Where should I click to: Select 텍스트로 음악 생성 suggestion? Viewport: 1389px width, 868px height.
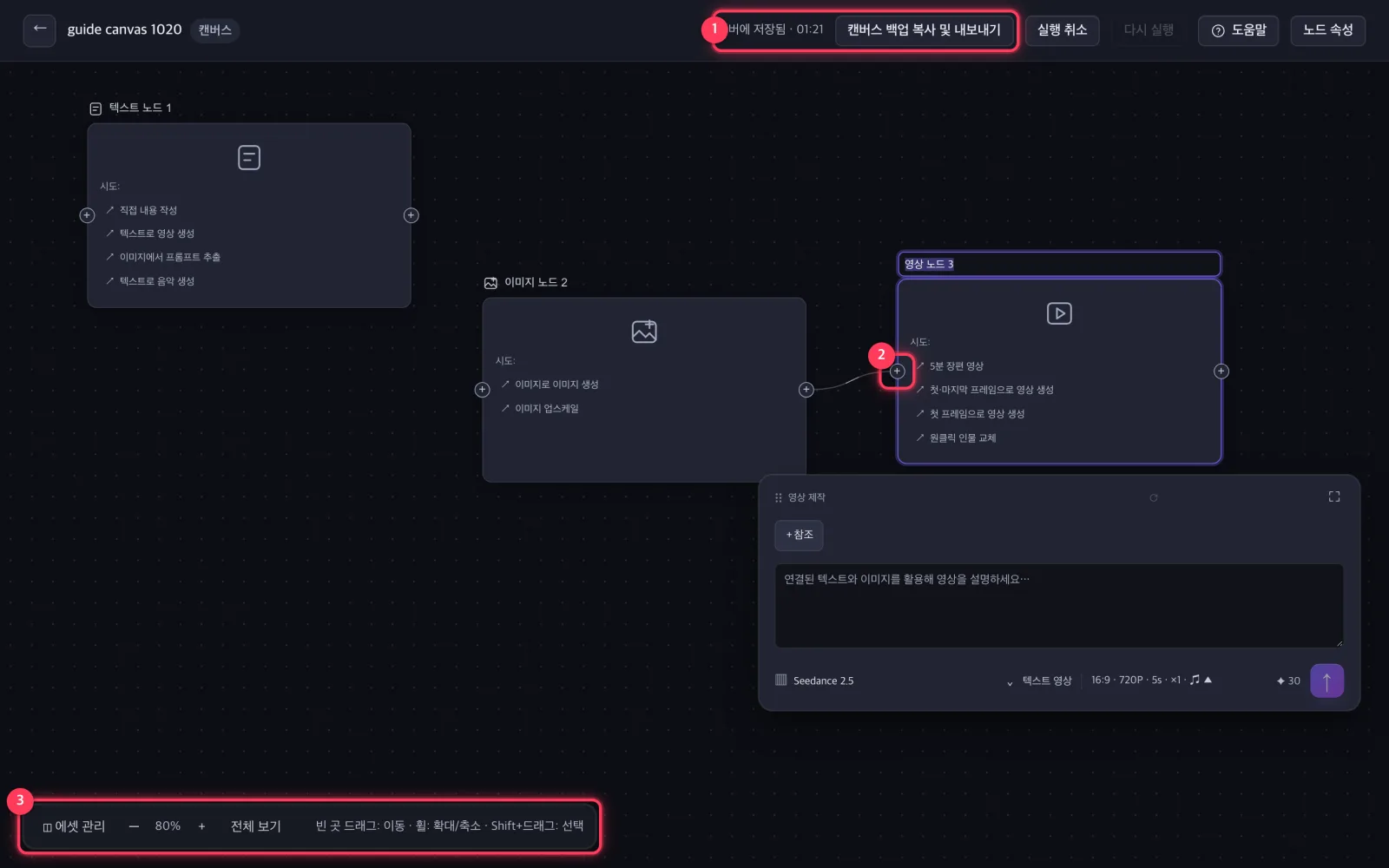tap(150, 281)
